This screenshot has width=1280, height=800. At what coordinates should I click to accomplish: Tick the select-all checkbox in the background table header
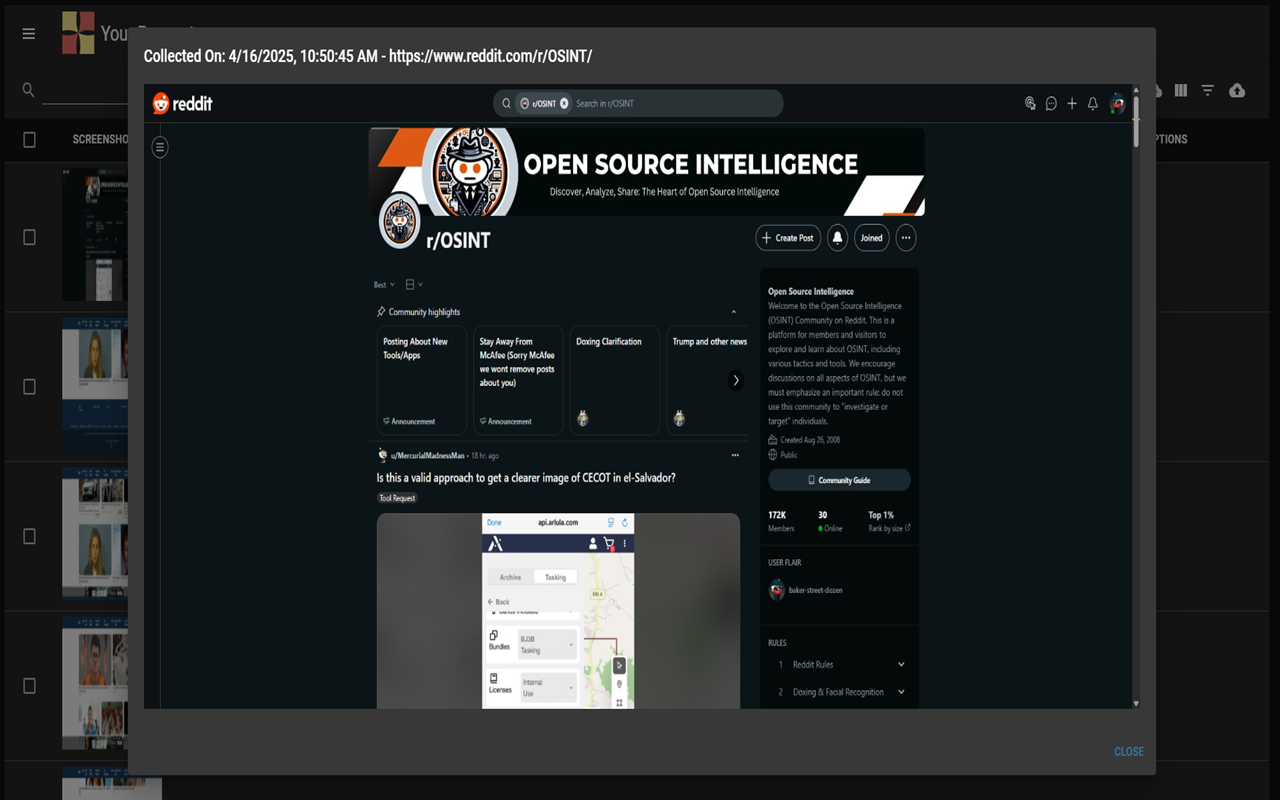[x=29, y=140]
